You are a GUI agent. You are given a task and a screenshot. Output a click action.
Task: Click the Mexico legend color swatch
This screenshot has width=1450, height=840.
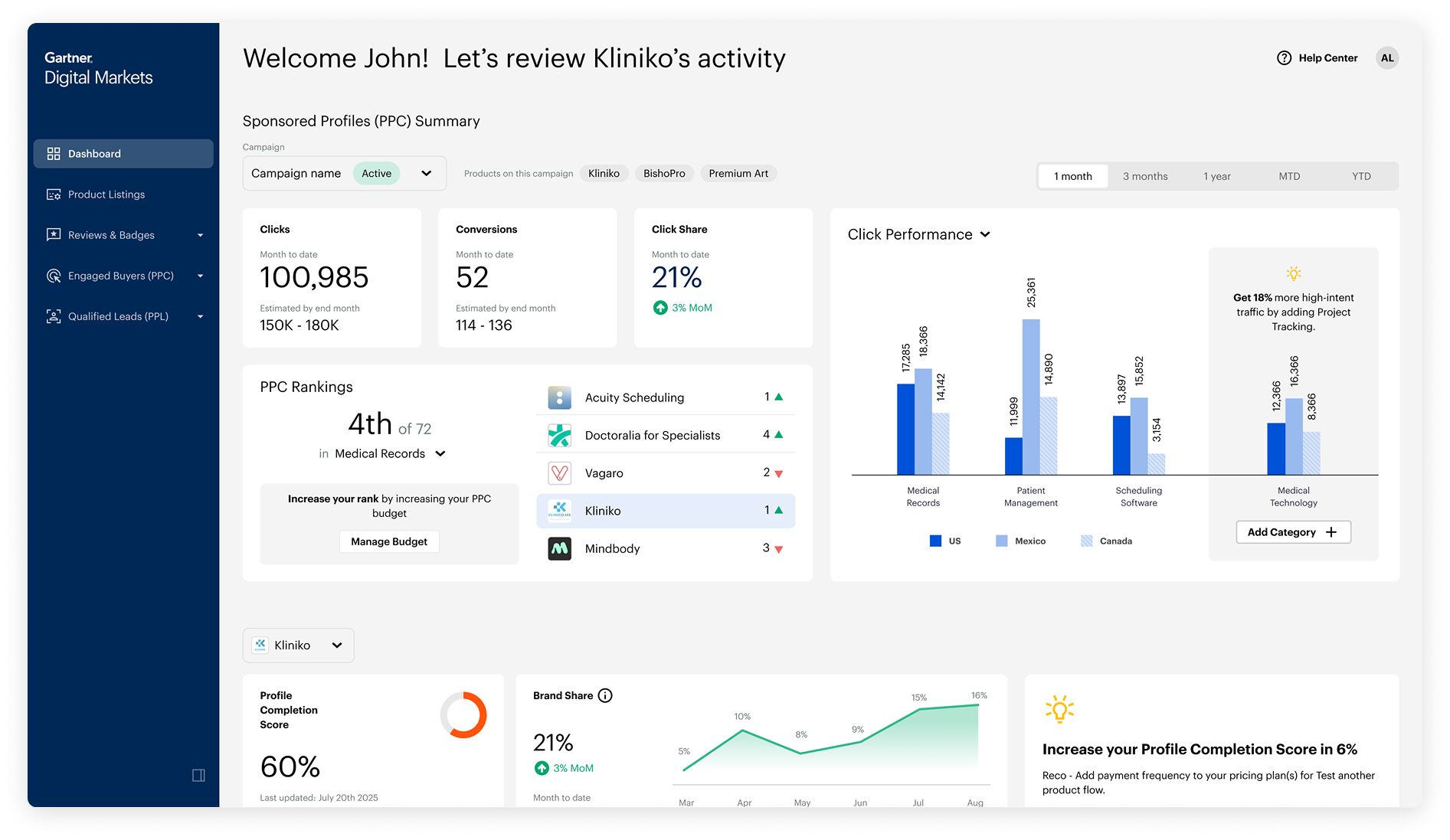pos(1001,541)
